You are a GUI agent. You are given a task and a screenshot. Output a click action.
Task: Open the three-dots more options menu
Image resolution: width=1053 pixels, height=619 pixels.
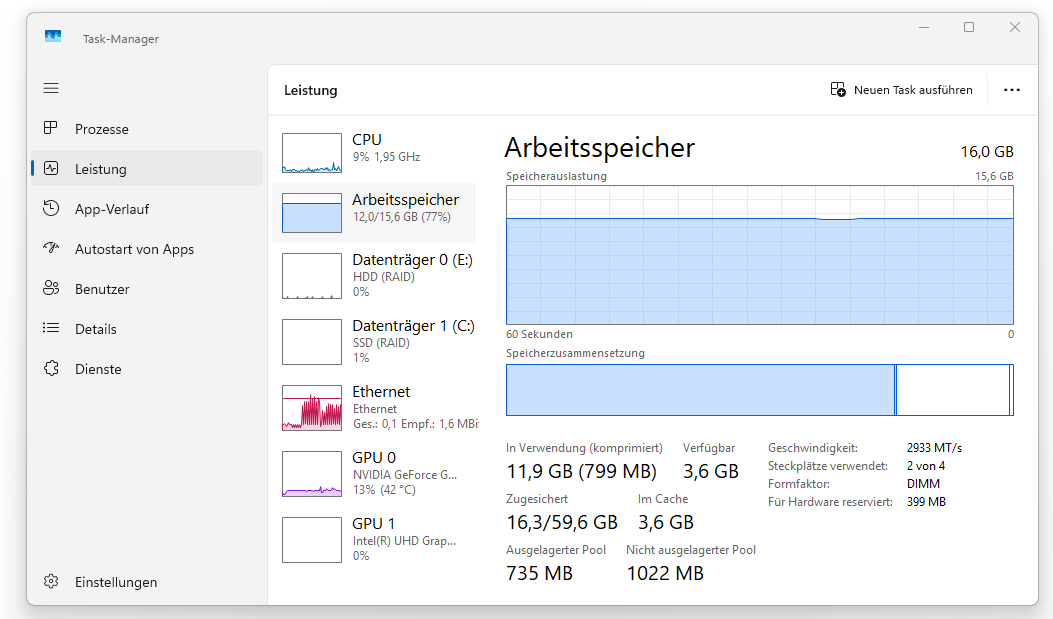1012,90
